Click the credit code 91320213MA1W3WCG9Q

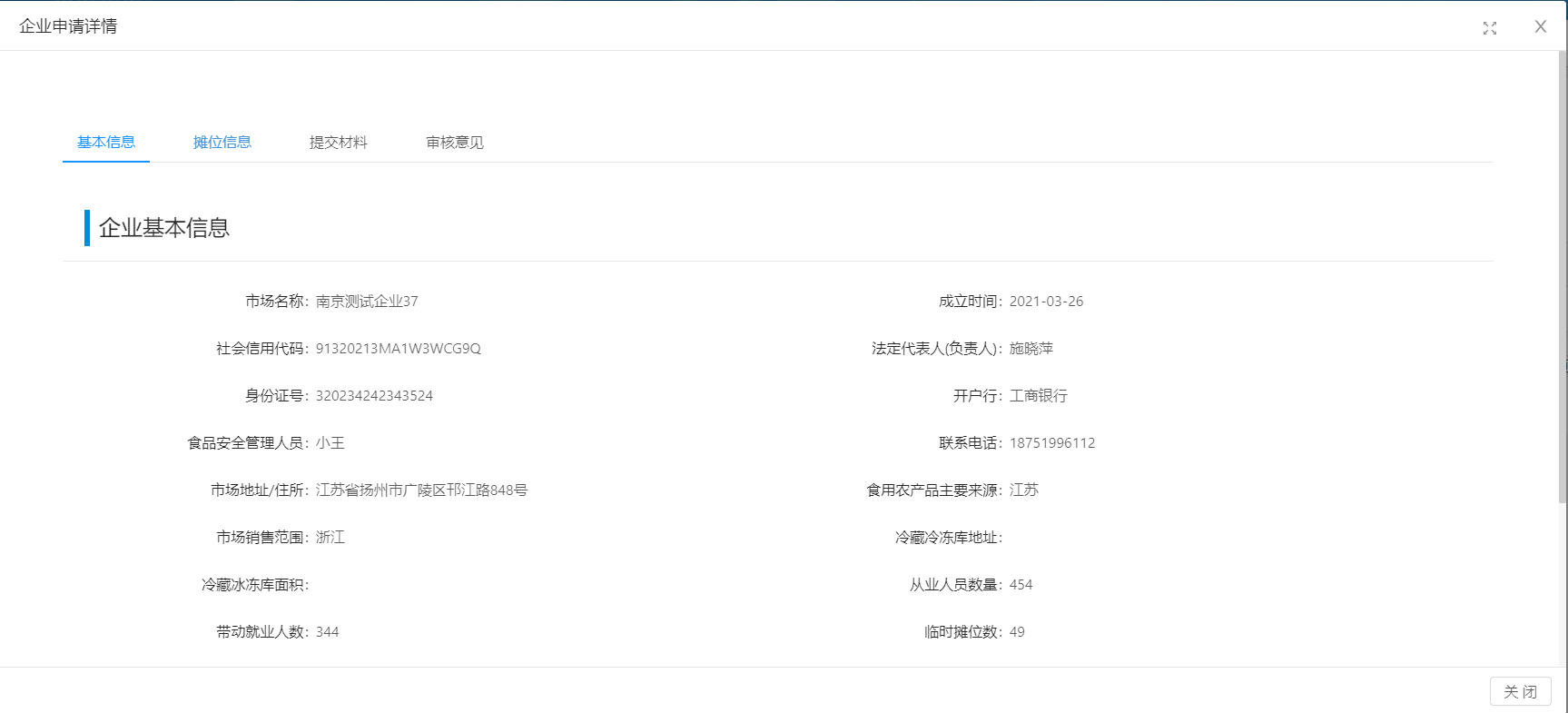[398, 349]
